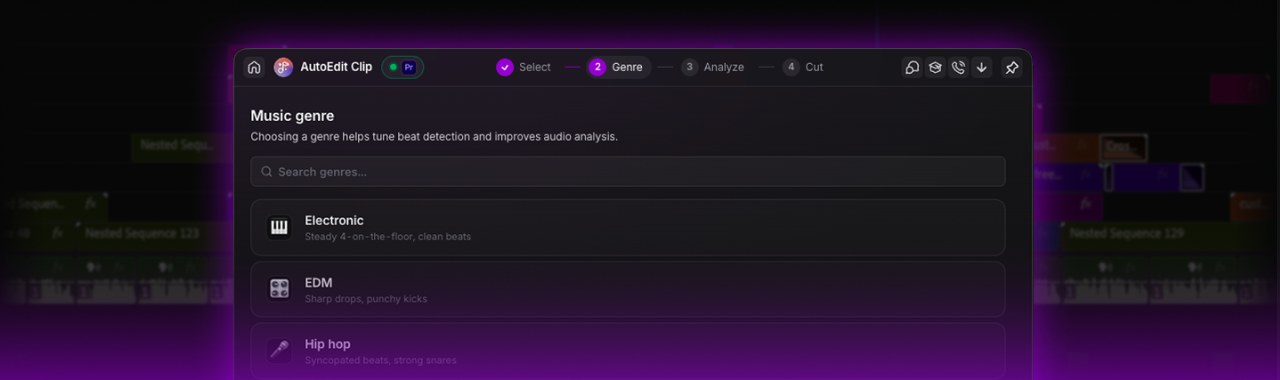Click the search magnifier icon
This screenshot has height=380, width=1280.
pyautogui.click(x=267, y=171)
